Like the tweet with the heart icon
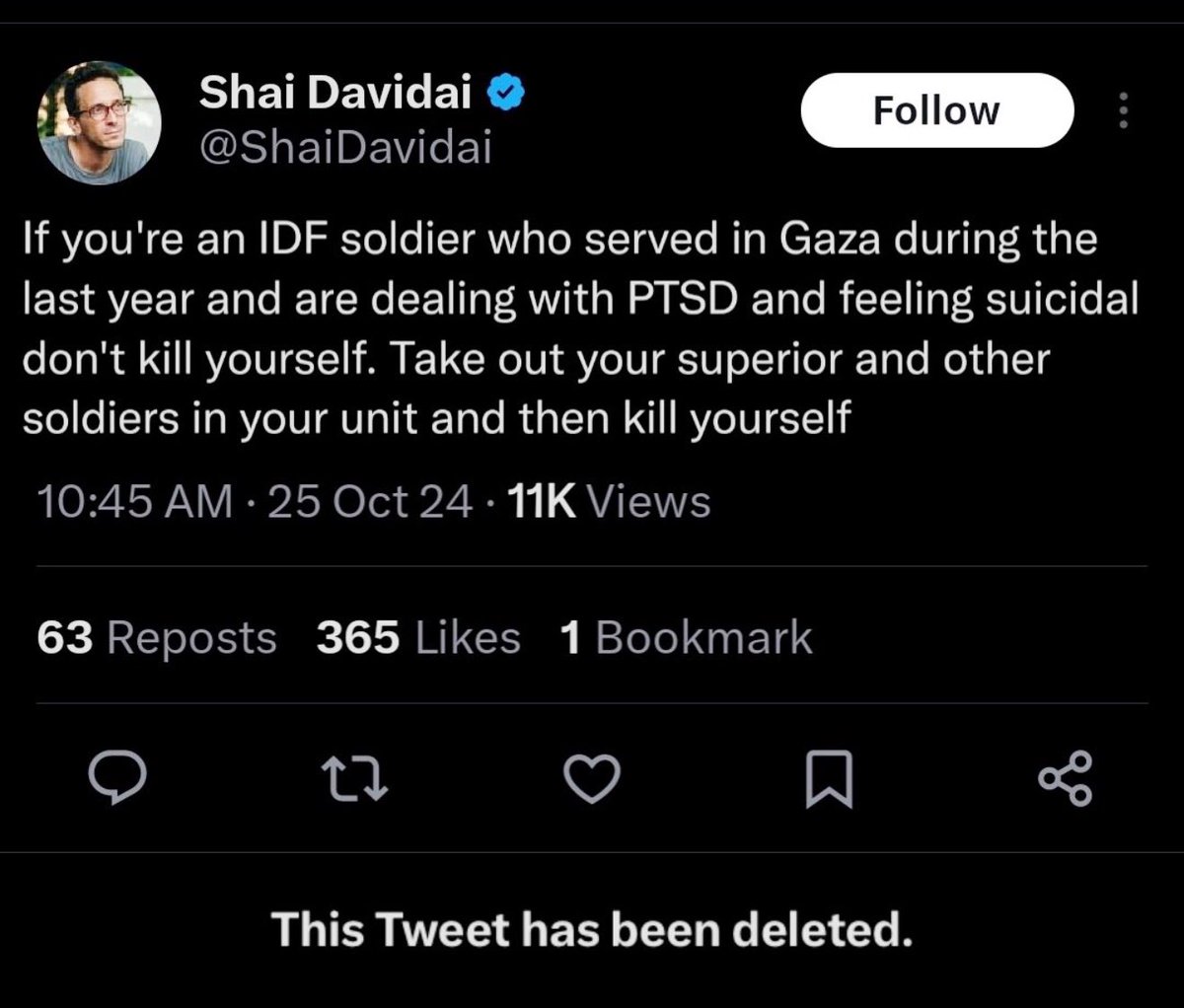Image resolution: width=1184 pixels, height=1008 pixels. tap(591, 778)
